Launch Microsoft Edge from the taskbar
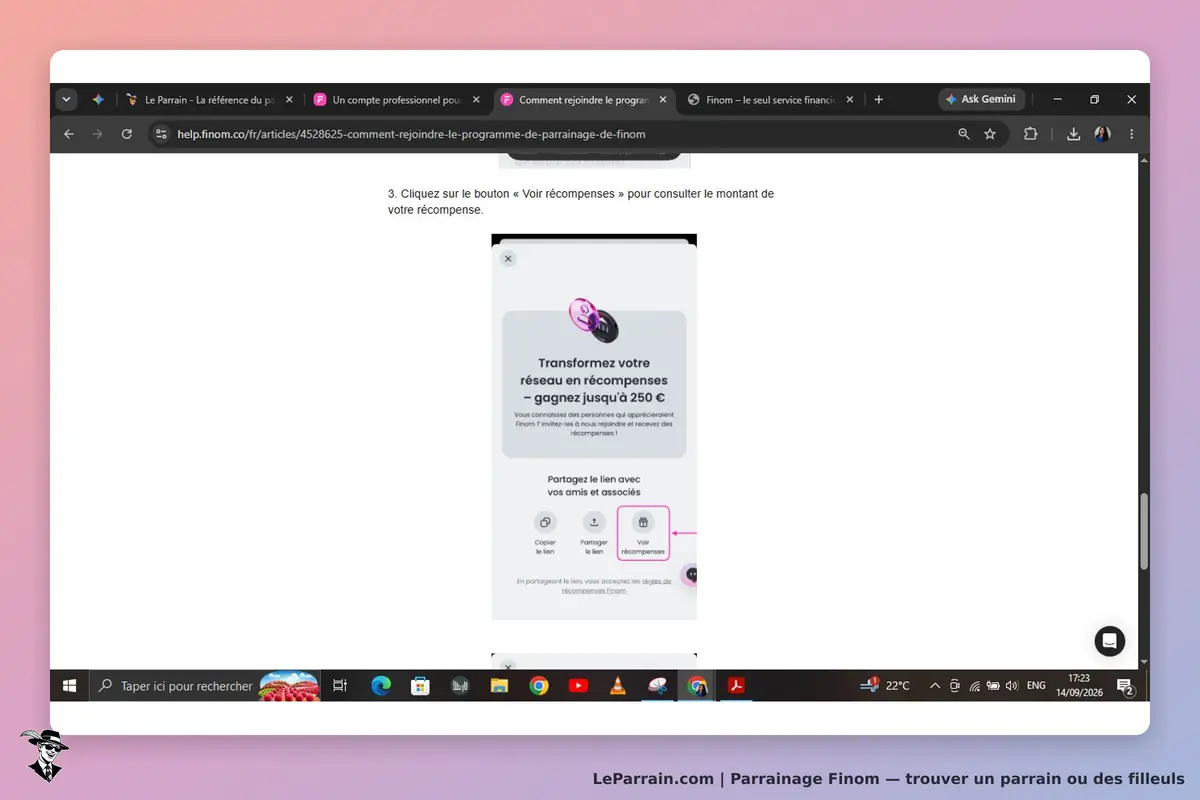Viewport: 1200px width, 800px height. click(x=381, y=686)
